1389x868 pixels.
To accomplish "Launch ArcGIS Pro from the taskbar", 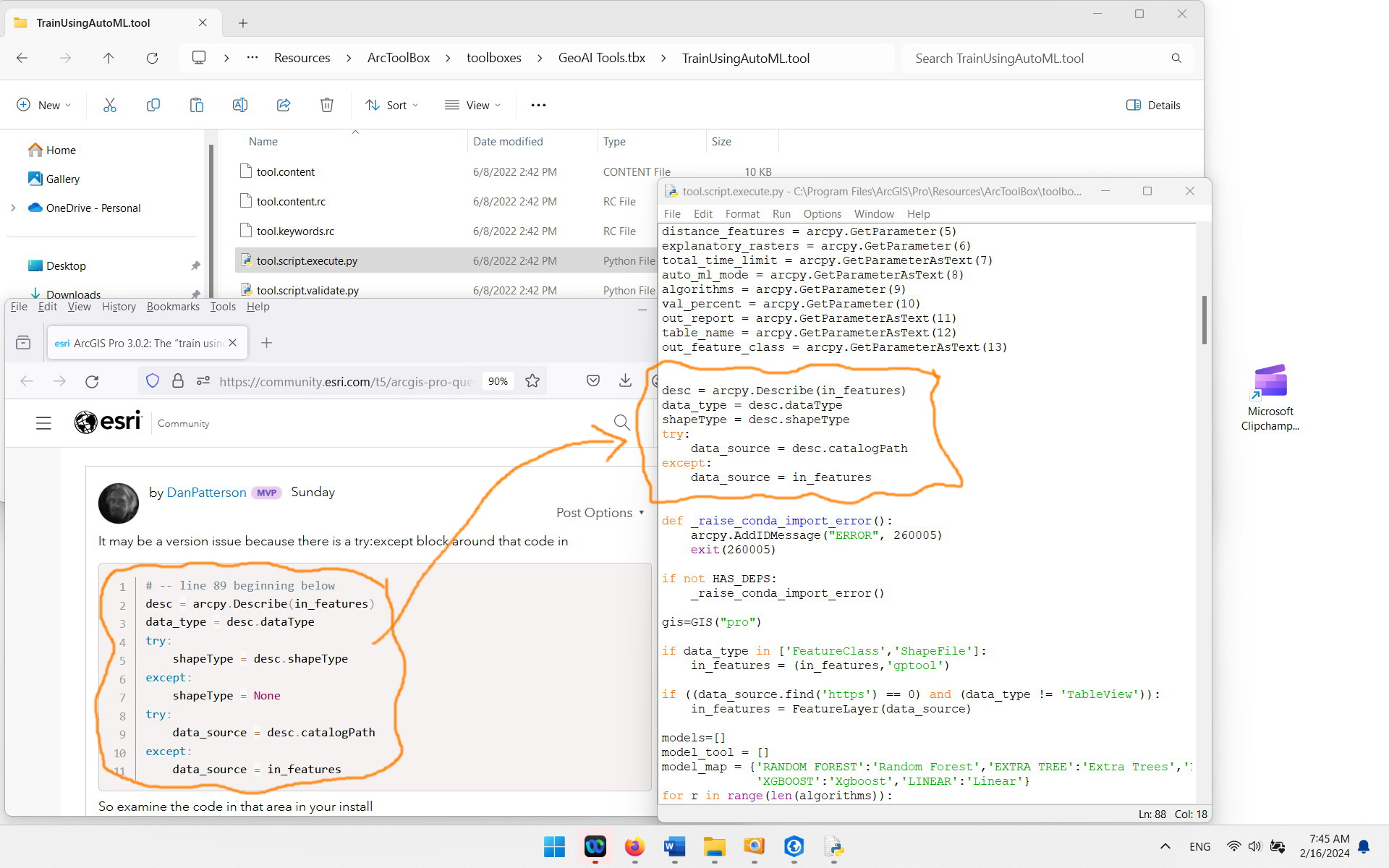I will coord(794,847).
